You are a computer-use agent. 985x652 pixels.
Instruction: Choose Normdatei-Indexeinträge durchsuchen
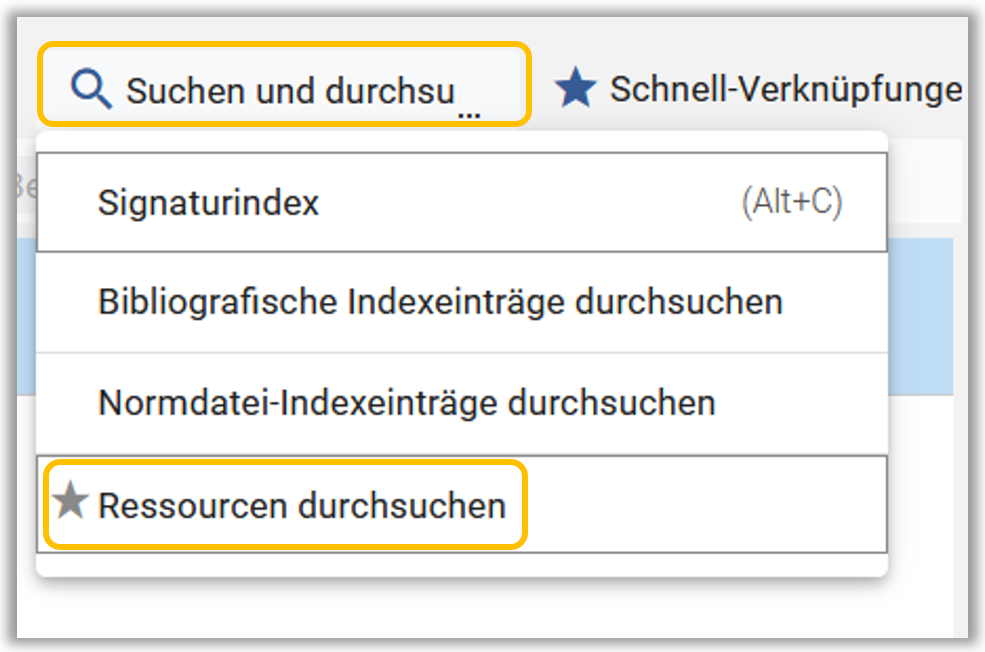click(x=462, y=403)
